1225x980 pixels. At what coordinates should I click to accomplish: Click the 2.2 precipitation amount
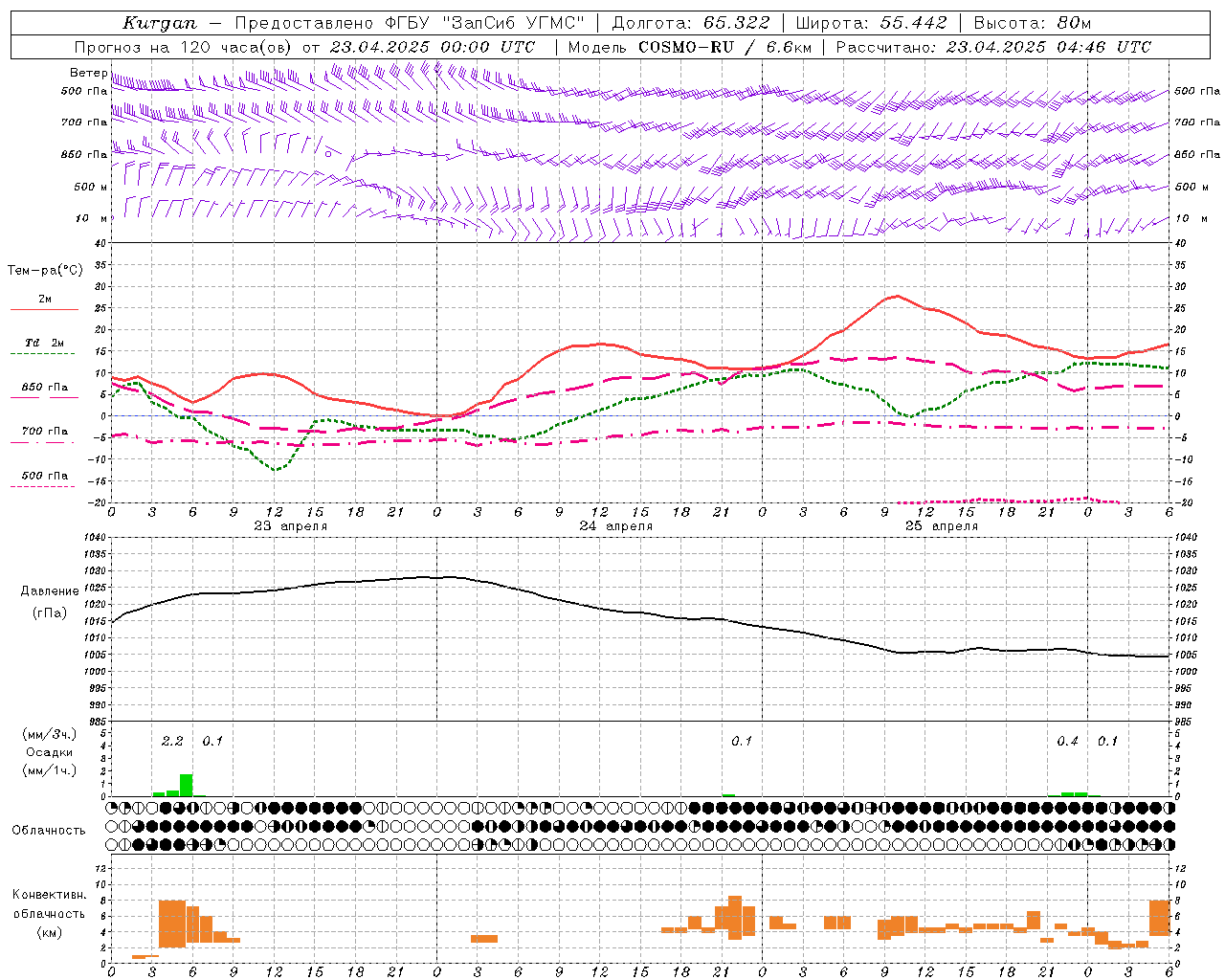172,742
